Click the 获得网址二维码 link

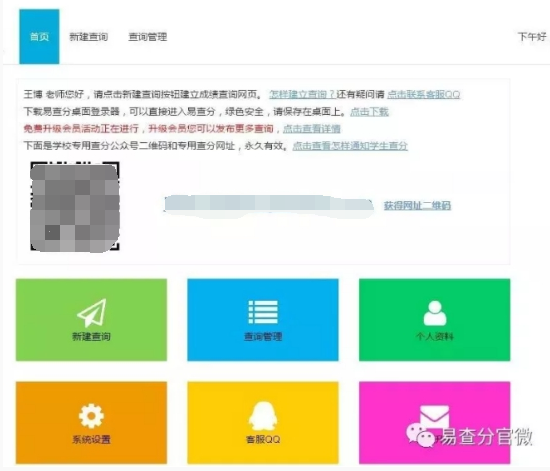click(x=417, y=205)
